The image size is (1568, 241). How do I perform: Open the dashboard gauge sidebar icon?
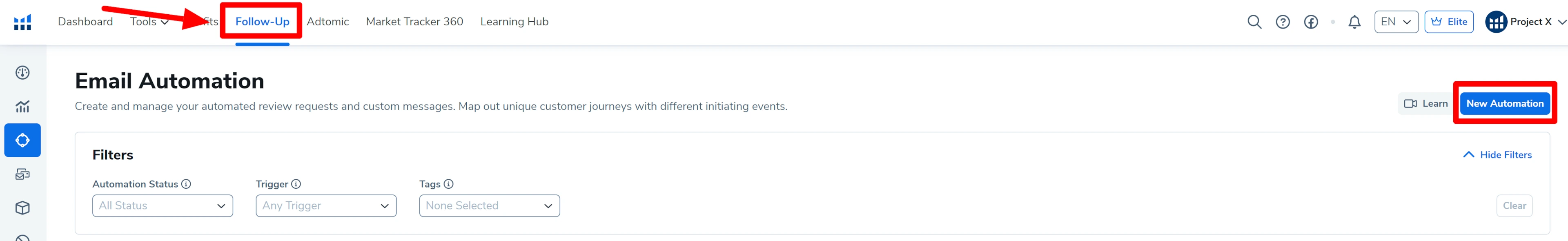click(22, 73)
